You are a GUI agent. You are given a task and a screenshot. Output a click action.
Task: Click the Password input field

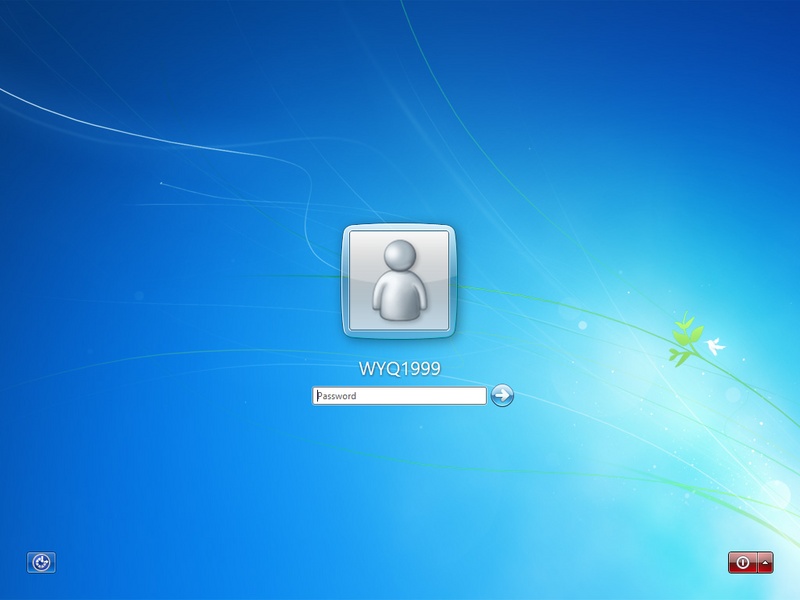click(x=399, y=396)
